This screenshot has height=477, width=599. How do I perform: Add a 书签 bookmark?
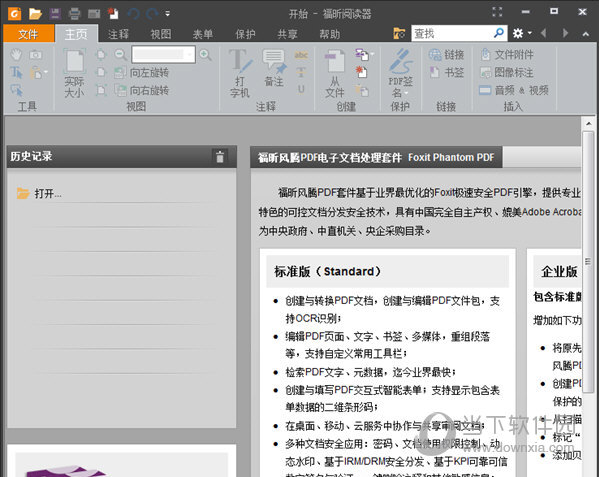tap(446, 72)
